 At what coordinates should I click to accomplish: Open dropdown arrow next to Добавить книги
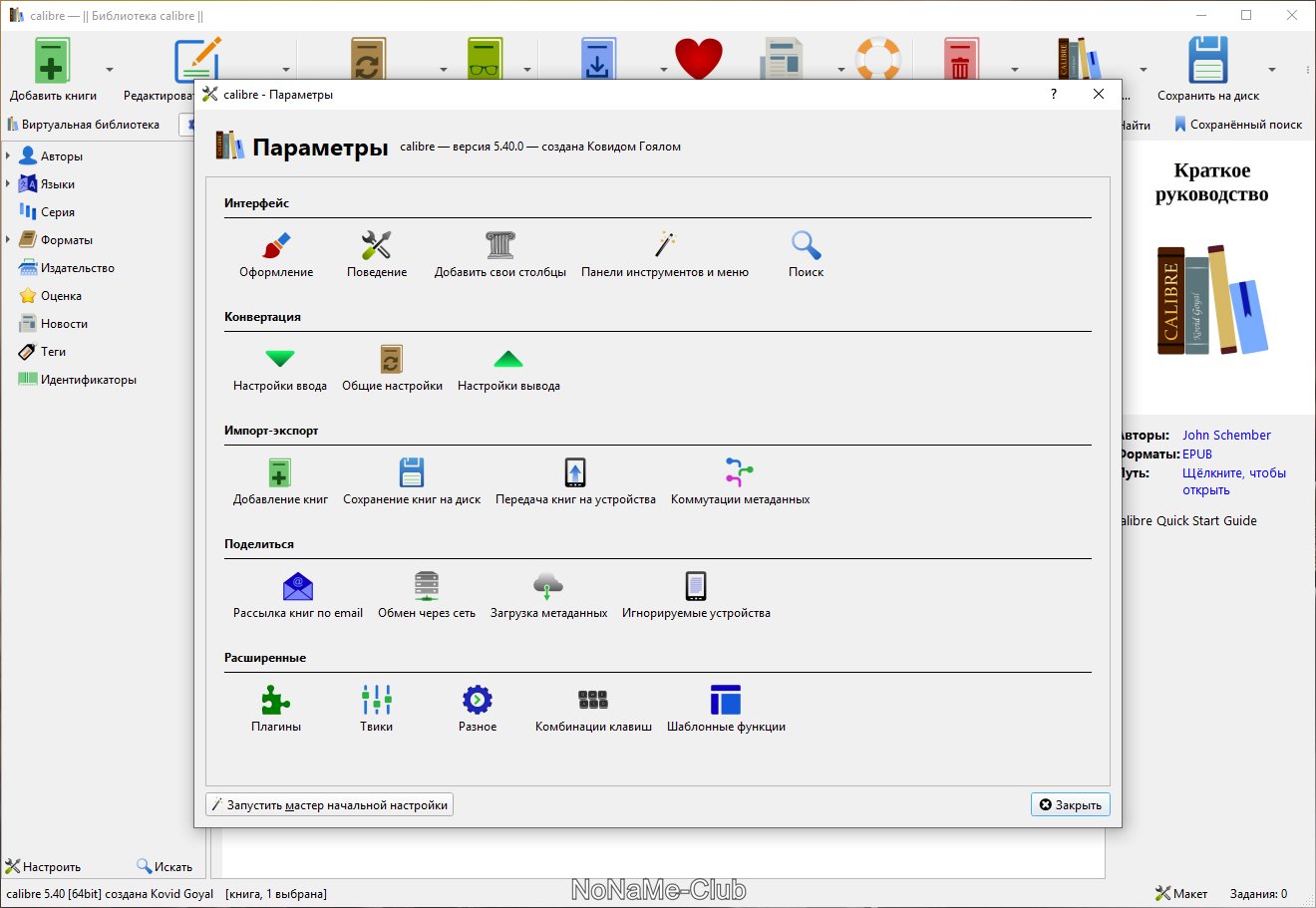110,70
